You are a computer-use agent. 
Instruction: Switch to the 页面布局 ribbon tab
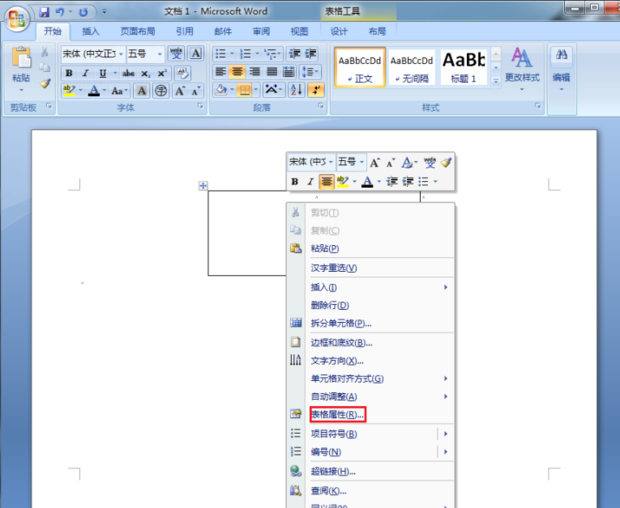(138, 31)
